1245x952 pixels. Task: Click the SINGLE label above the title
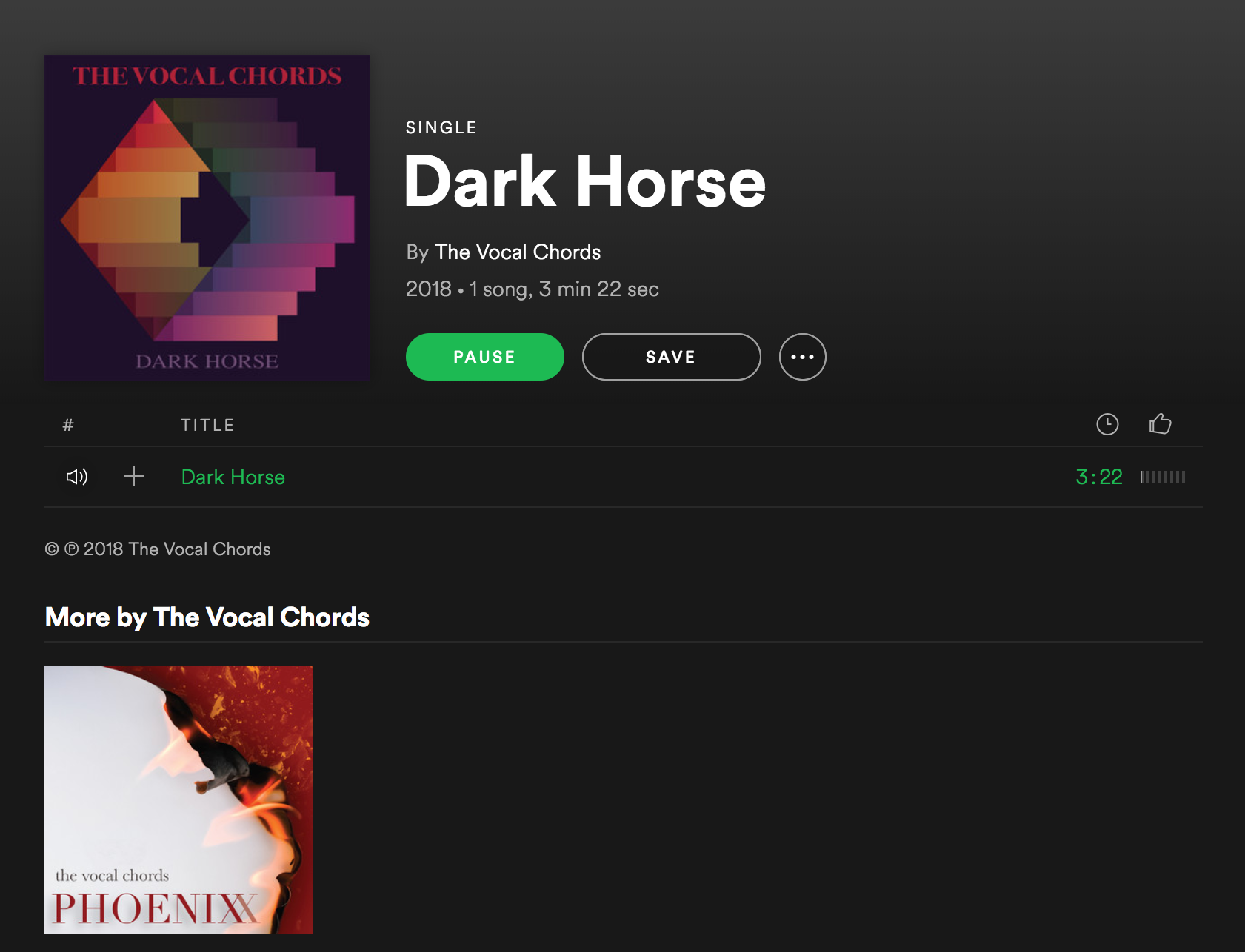[441, 127]
